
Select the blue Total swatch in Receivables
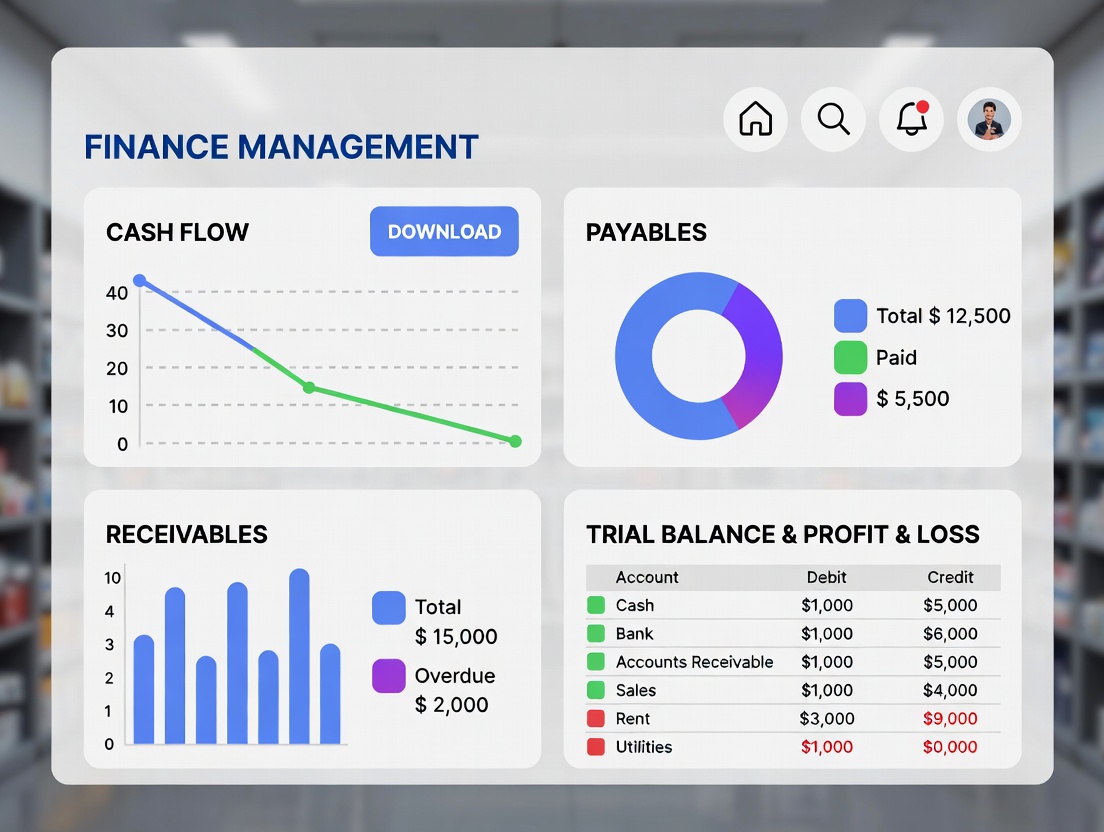(388, 608)
